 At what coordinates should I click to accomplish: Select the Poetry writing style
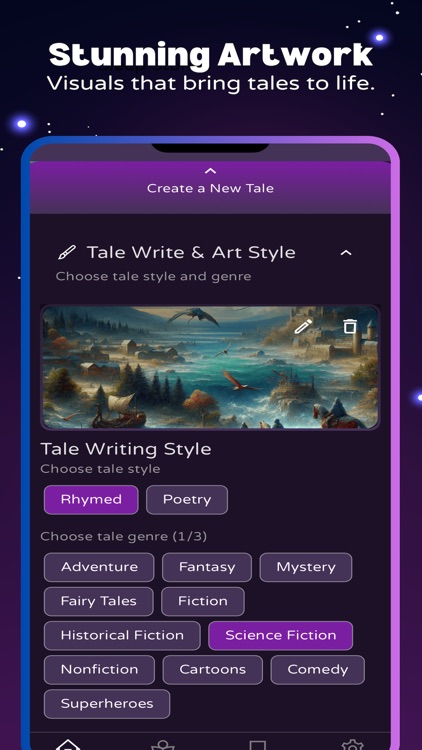pos(187,499)
